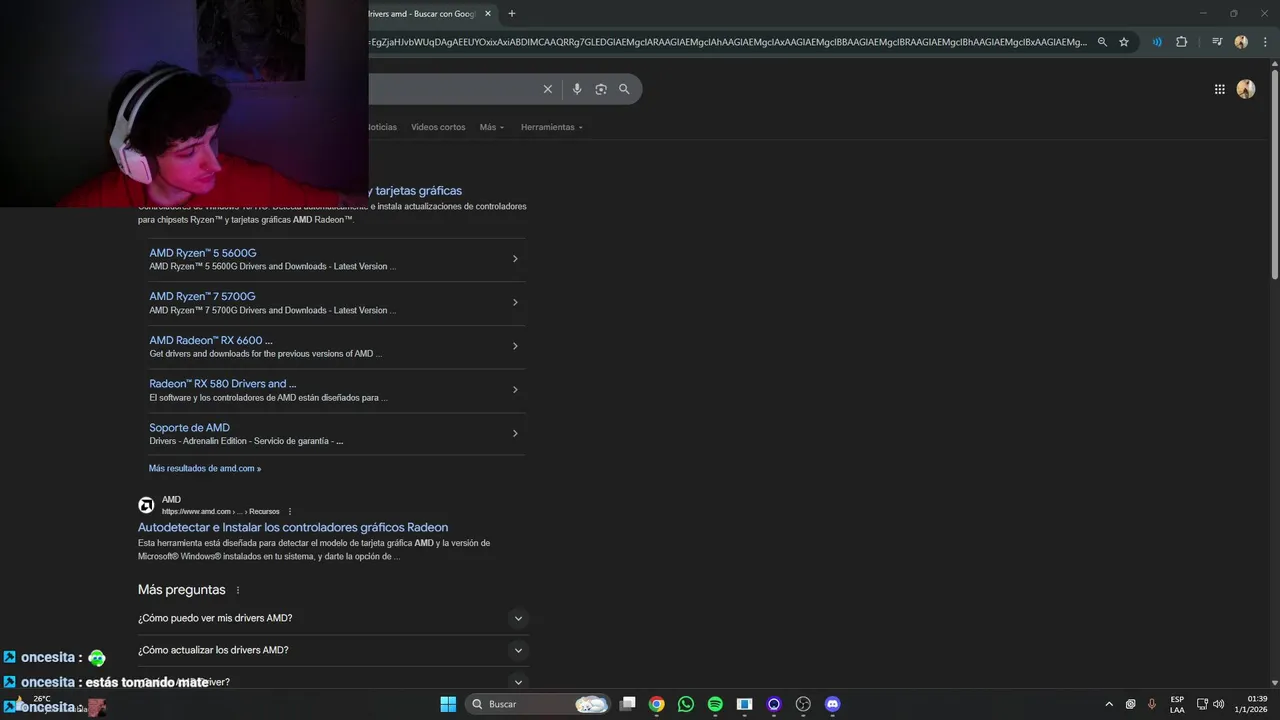
Task: Open WhatsApp from taskbar
Action: (x=685, y=704)
